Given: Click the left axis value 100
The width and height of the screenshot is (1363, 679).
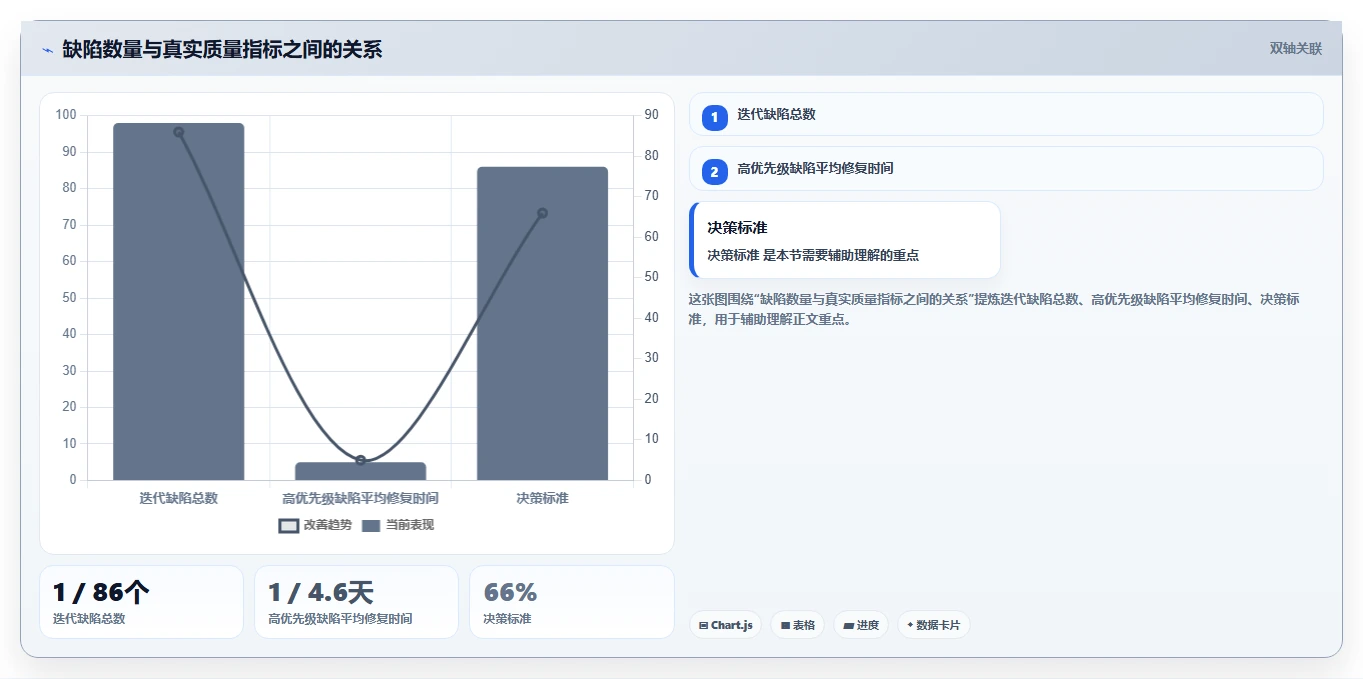Looking at the screenshot, I should [x=66, y=115].
